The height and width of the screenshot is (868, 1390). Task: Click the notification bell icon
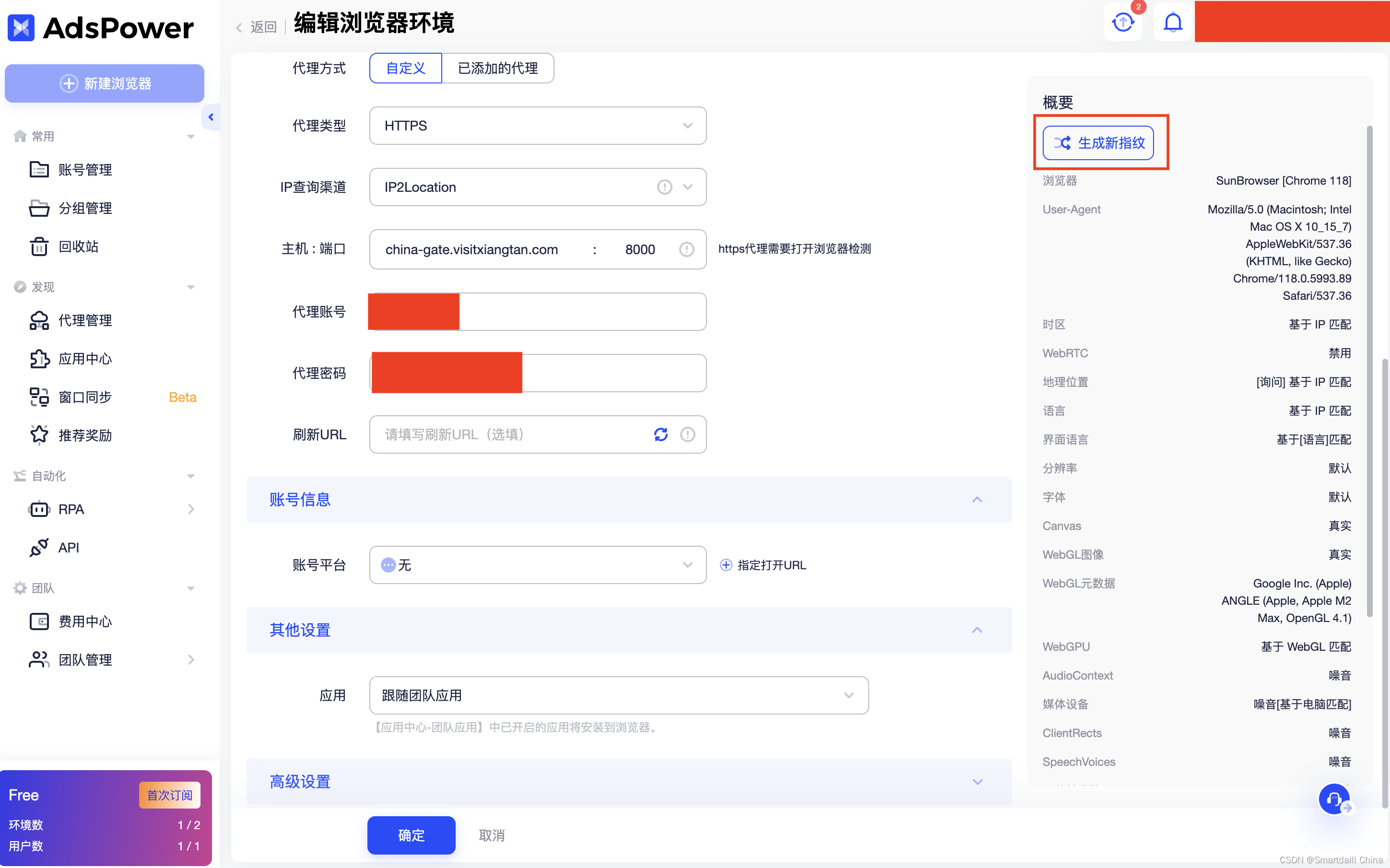[x=1172, y=23]
